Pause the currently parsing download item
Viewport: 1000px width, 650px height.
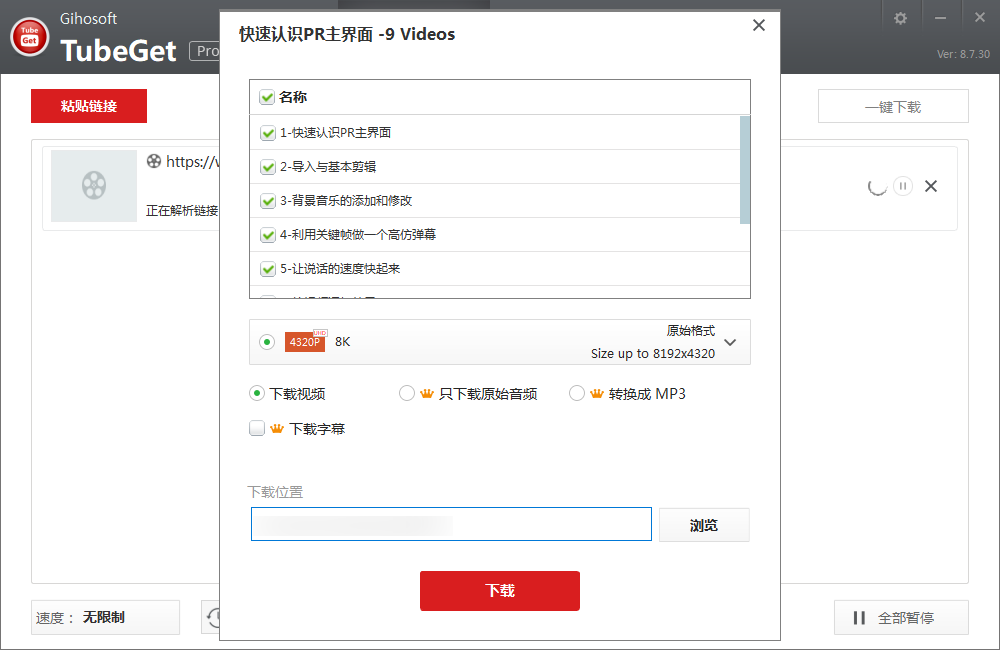902,186
